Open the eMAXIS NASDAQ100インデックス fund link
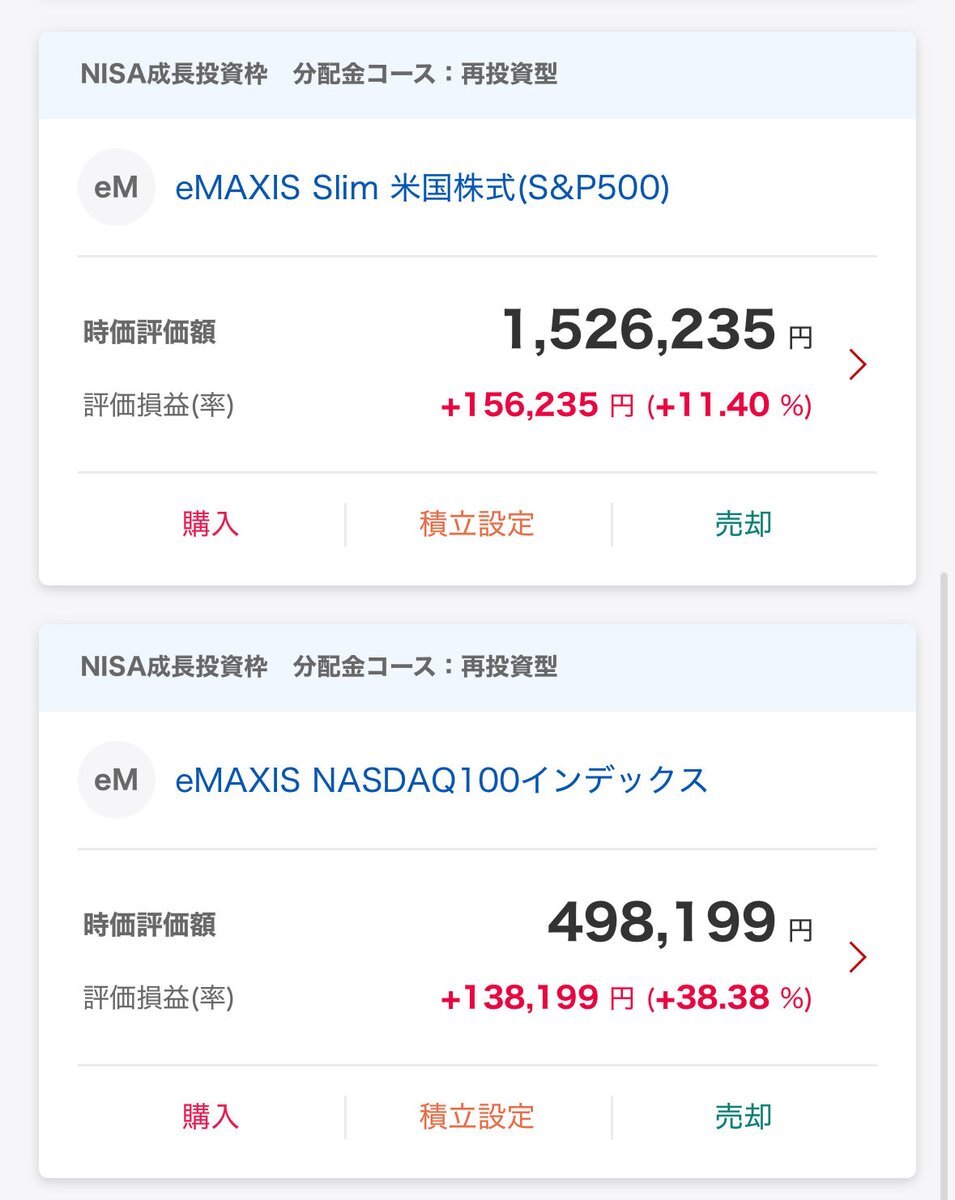The width and height of the screenshot is (955, 1200). (x=441, y=780)
